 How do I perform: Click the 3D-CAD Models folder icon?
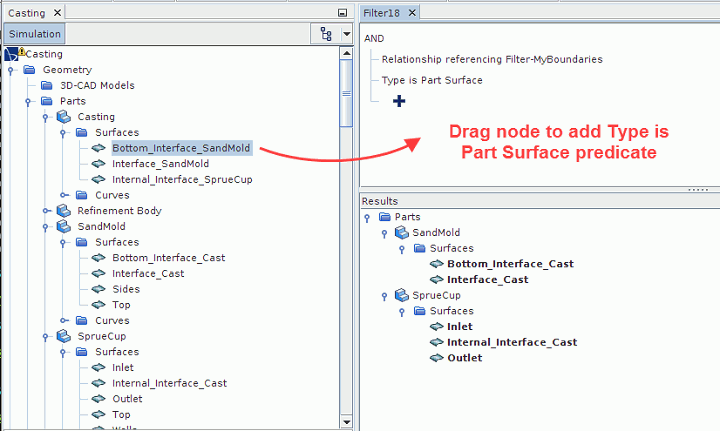coord(47,86)
